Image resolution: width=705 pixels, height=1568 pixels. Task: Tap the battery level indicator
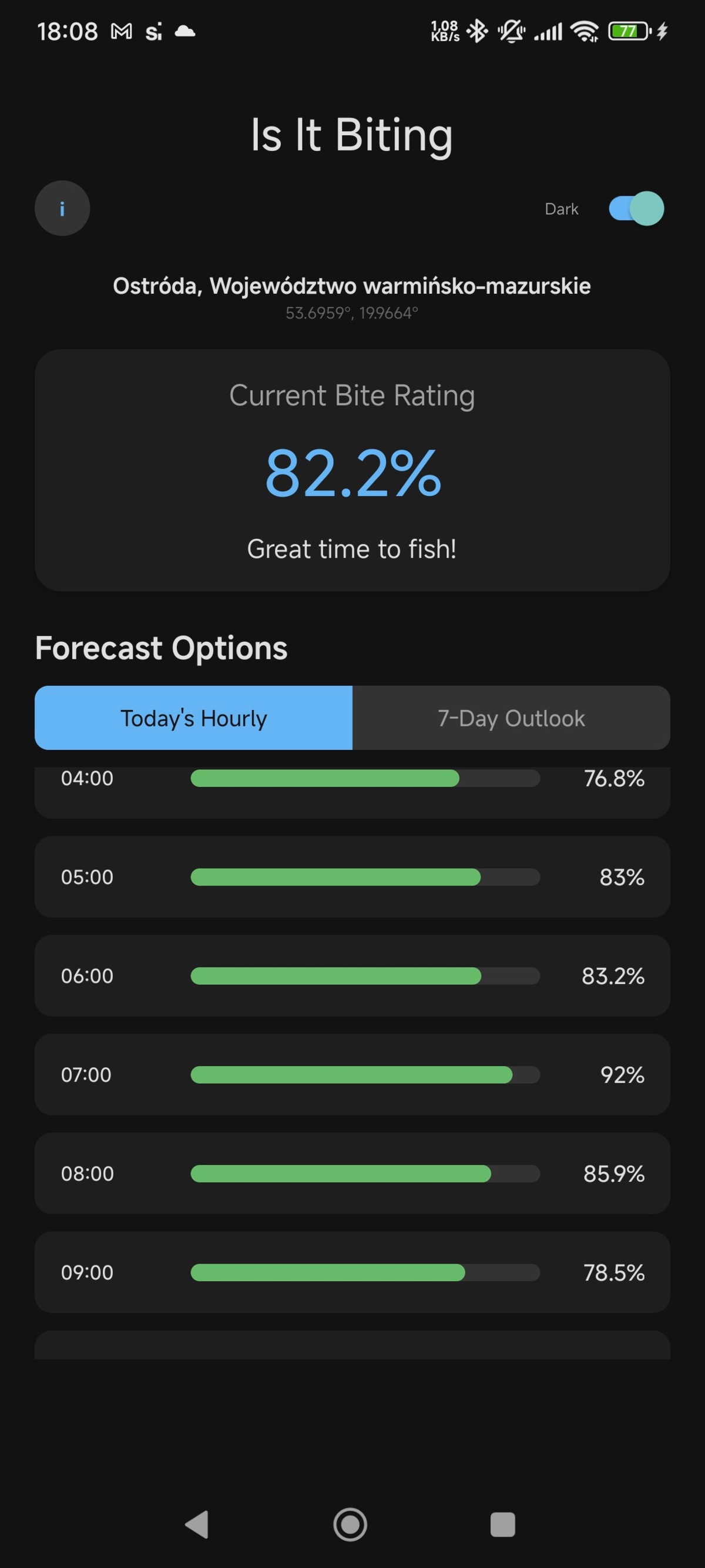pyautogui.click(x=630, y=31)
